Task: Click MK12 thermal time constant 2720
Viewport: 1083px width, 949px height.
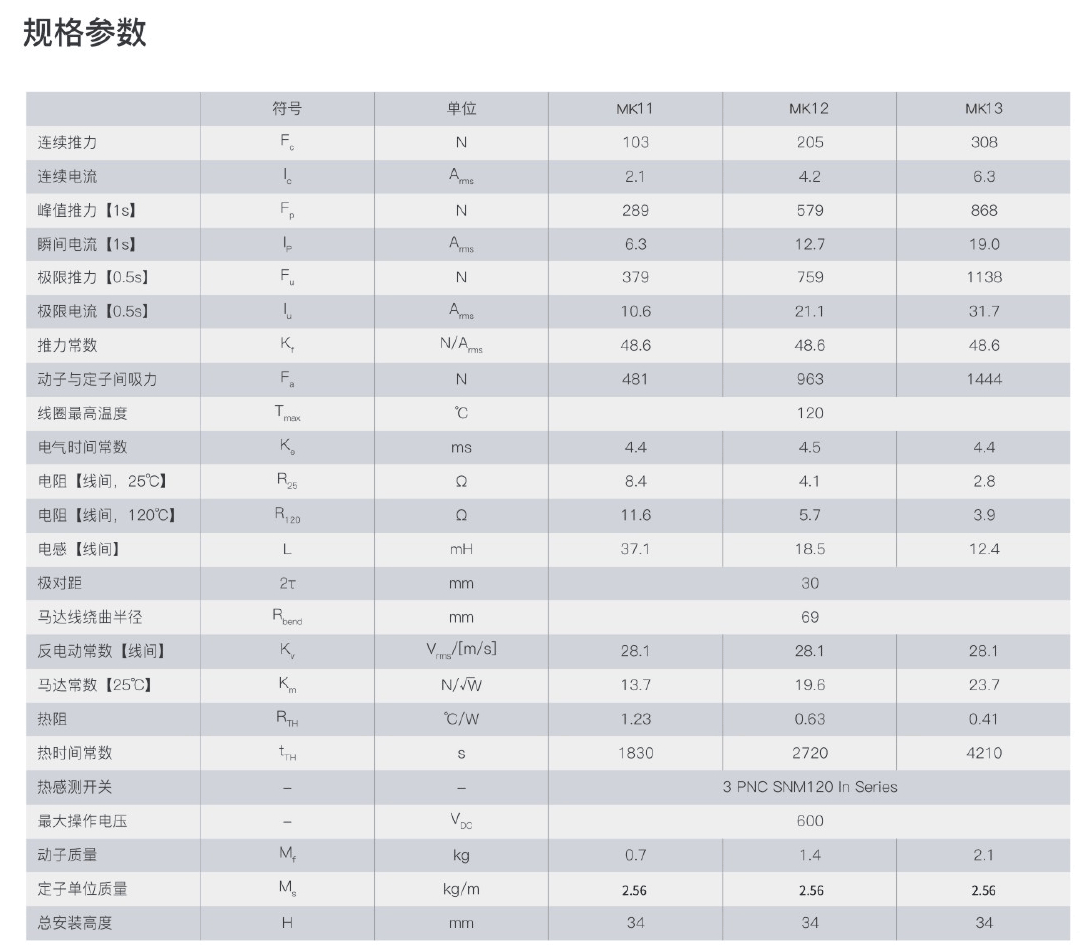Action: pyautogui.click(x=810, y=753)
